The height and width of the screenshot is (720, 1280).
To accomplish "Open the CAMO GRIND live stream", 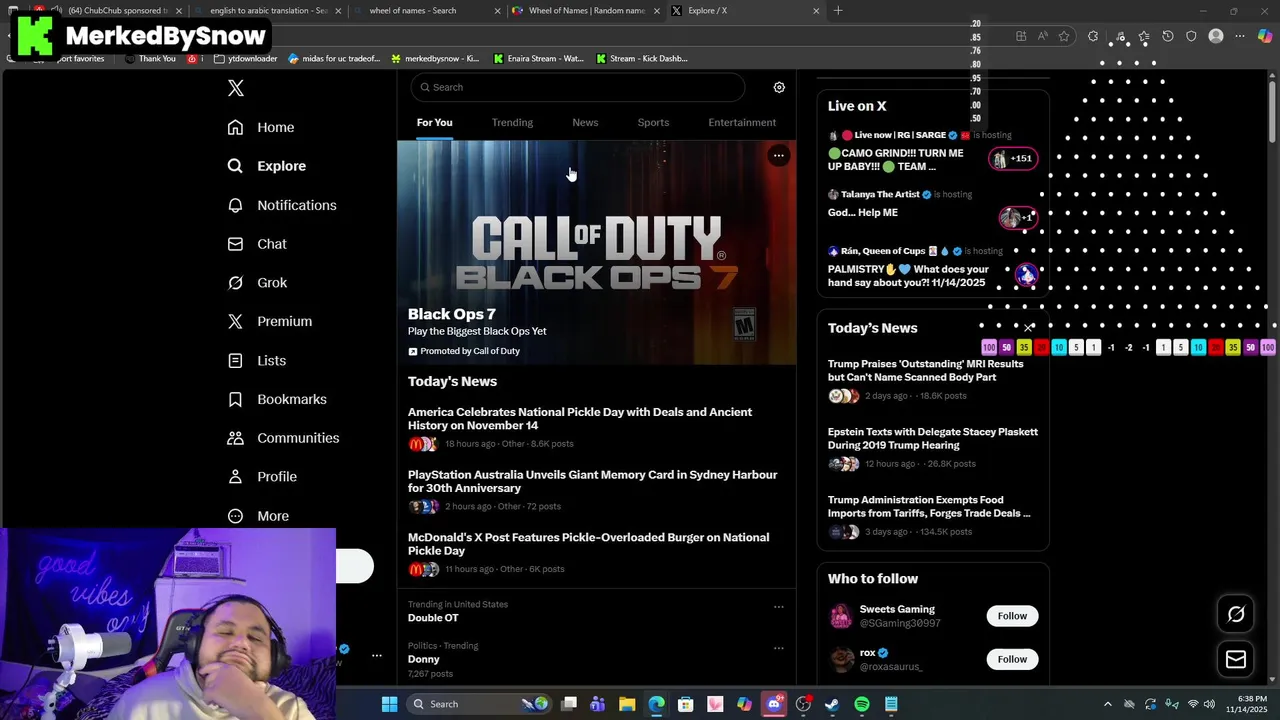I will (896, 160).
